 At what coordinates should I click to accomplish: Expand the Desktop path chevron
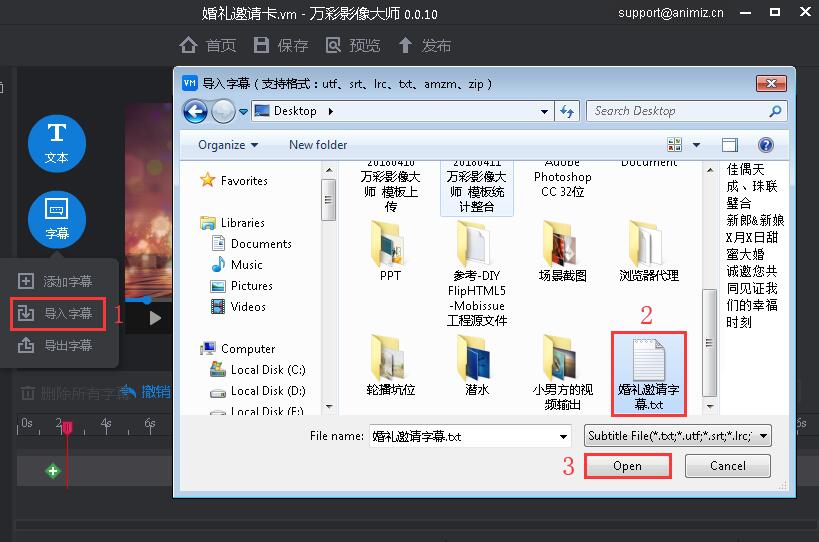click(x=331, y=111)
